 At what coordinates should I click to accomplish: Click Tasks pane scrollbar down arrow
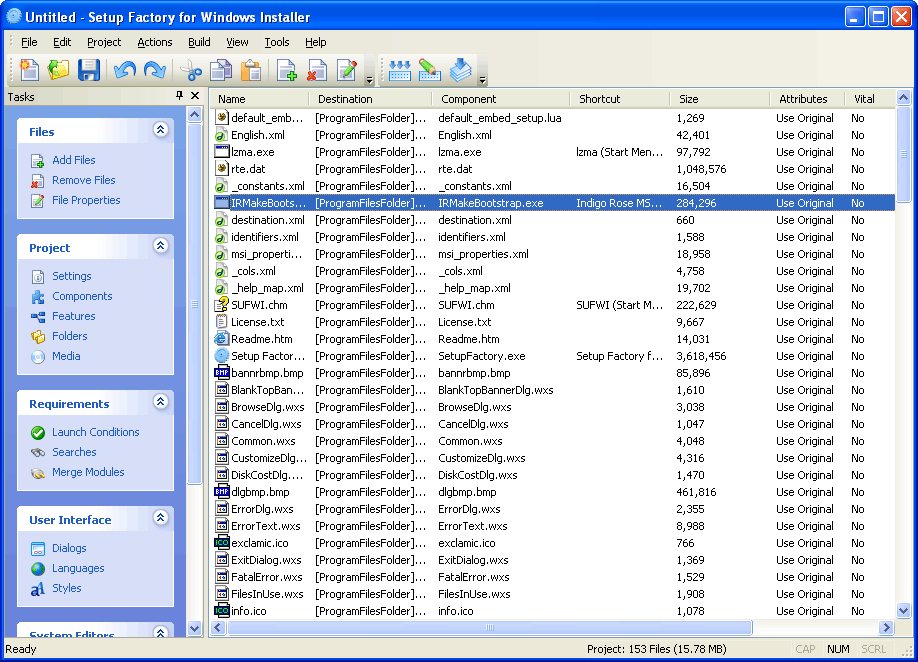(x=195, y=629)
